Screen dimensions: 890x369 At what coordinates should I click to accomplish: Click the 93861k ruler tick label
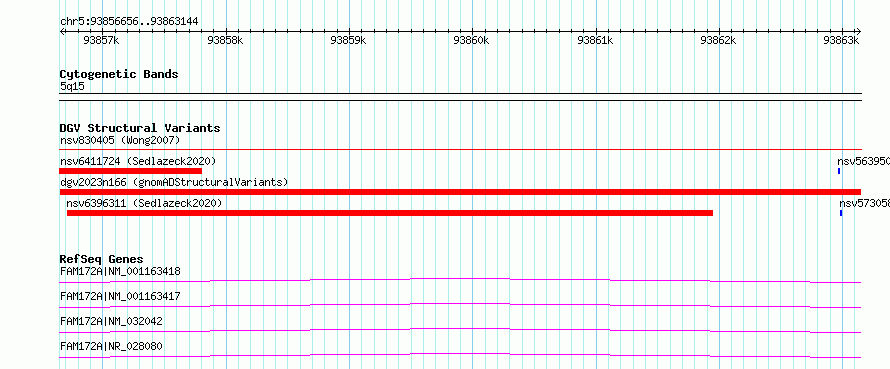(x=595, y=40)
